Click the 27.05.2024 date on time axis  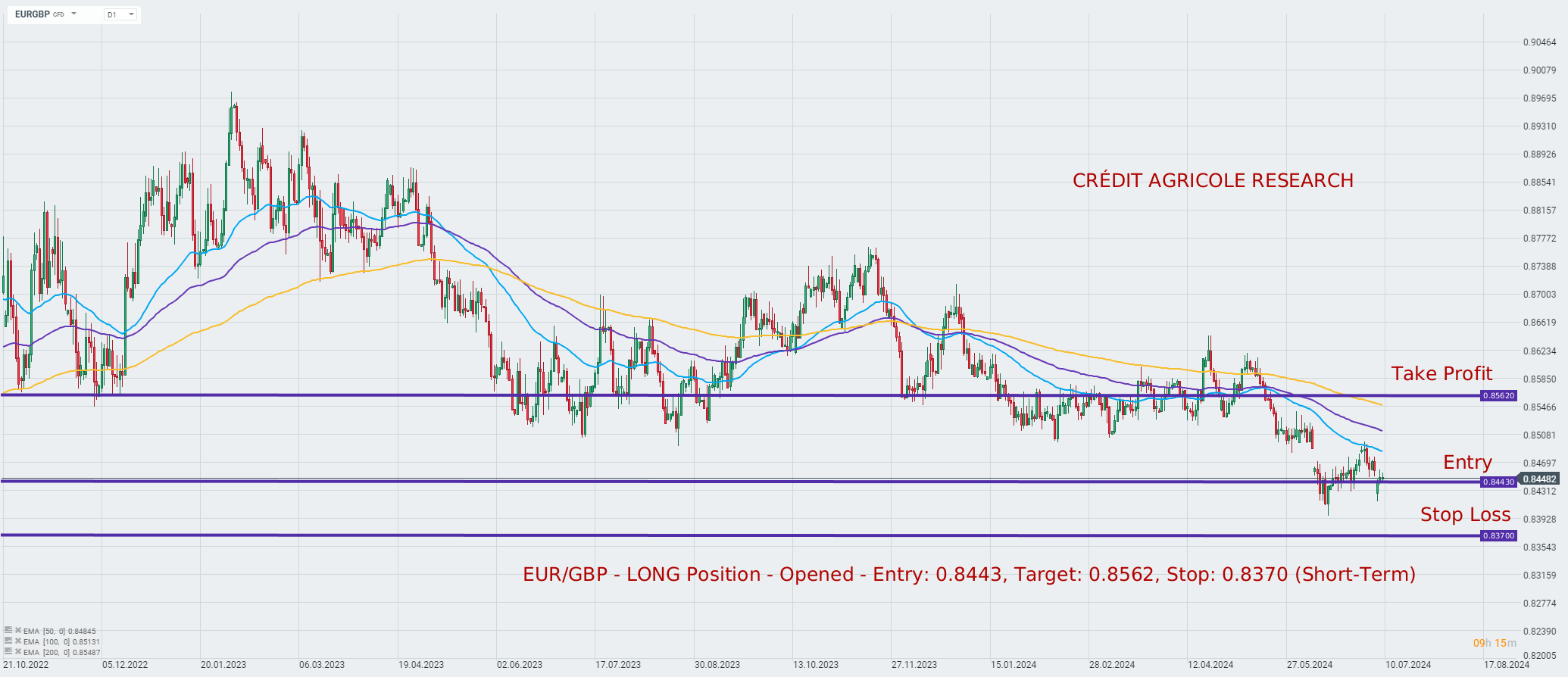[1310, 665]
